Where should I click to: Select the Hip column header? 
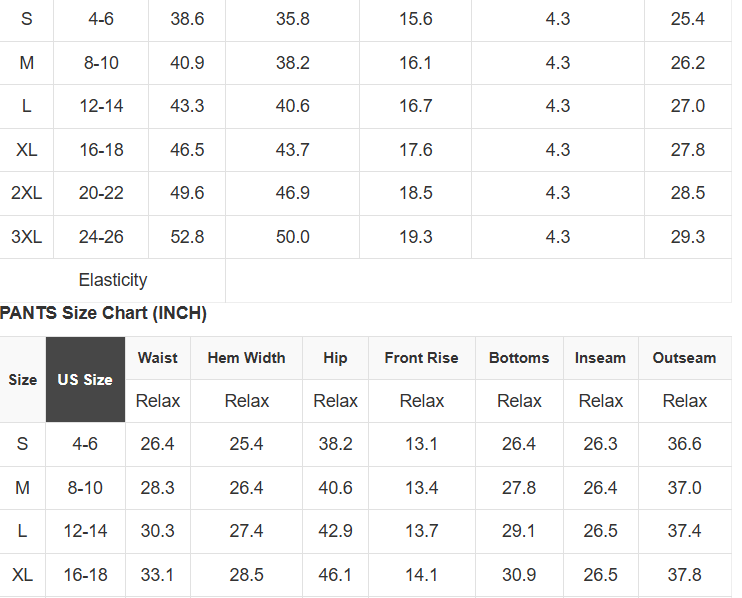(336, 358)
